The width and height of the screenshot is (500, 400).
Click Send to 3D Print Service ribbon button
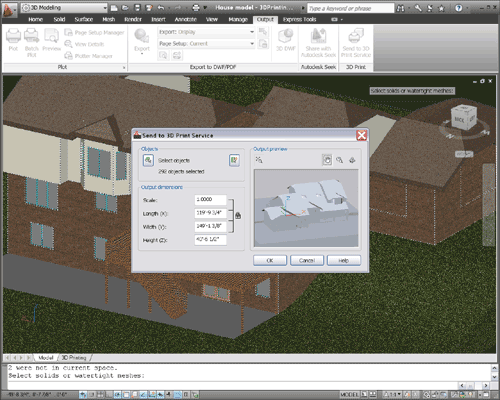pos(356,43)
